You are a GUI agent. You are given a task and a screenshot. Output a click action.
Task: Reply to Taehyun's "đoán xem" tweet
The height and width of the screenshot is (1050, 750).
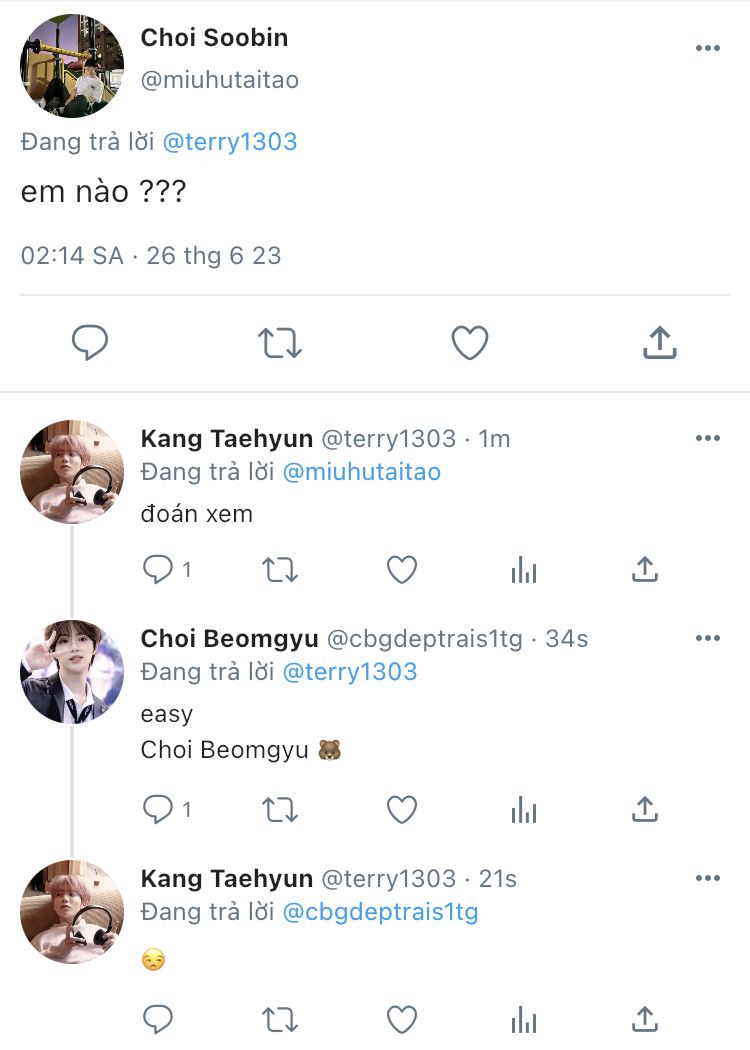click(x=158, y=570)
